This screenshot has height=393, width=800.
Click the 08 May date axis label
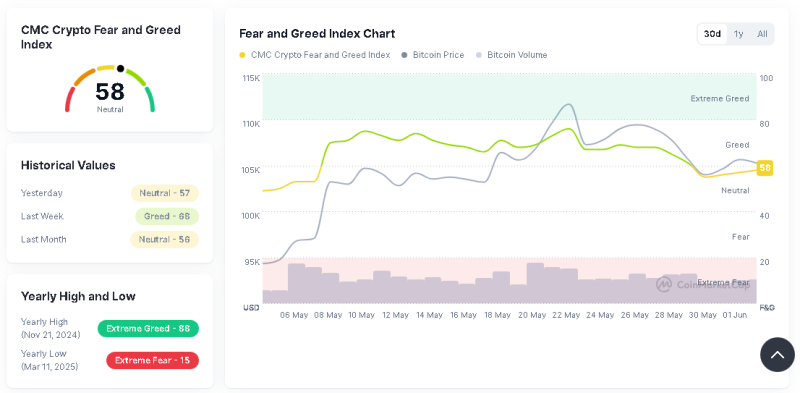328,315
